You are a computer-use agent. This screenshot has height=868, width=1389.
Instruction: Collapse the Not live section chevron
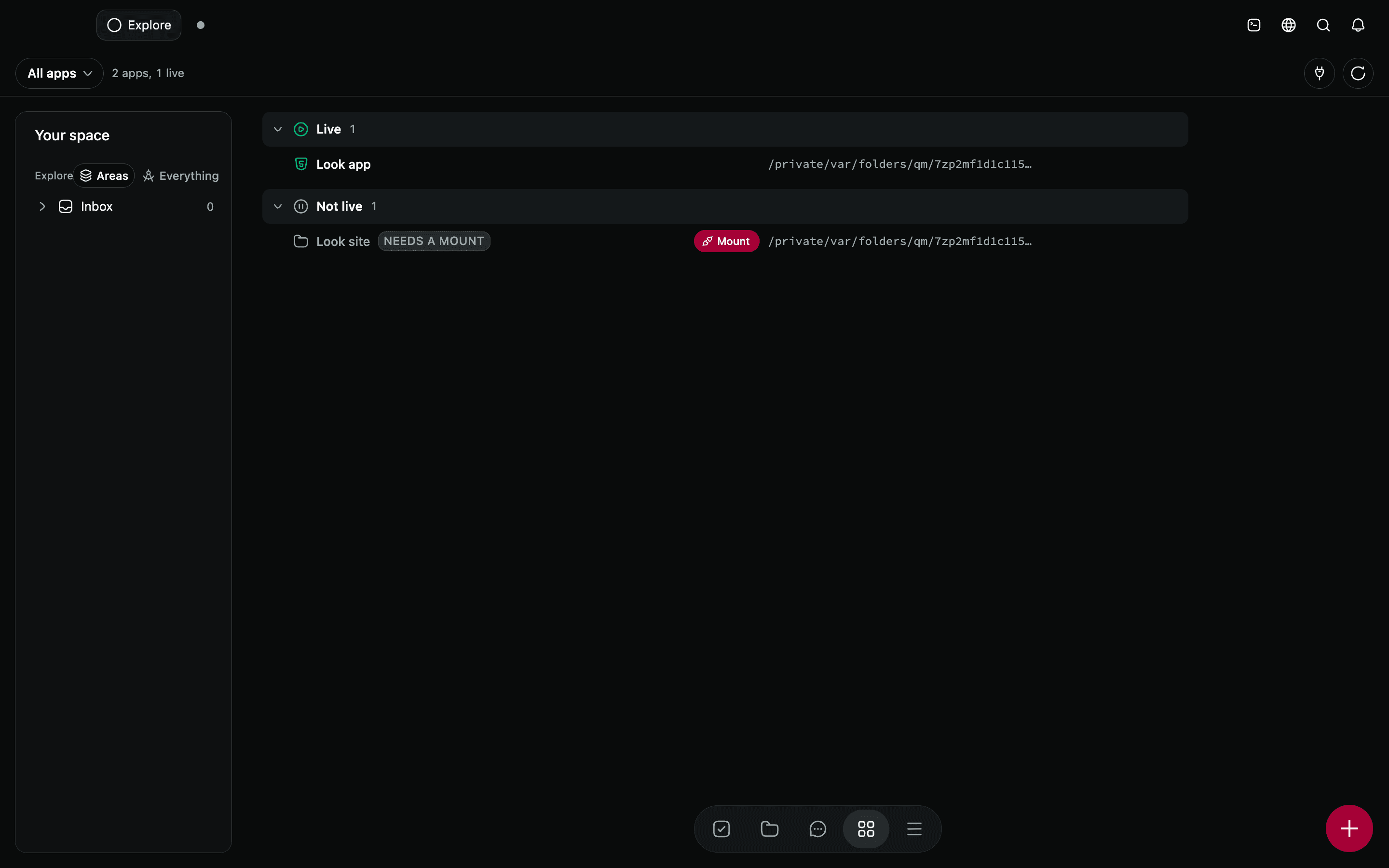(x=278, y=207)
